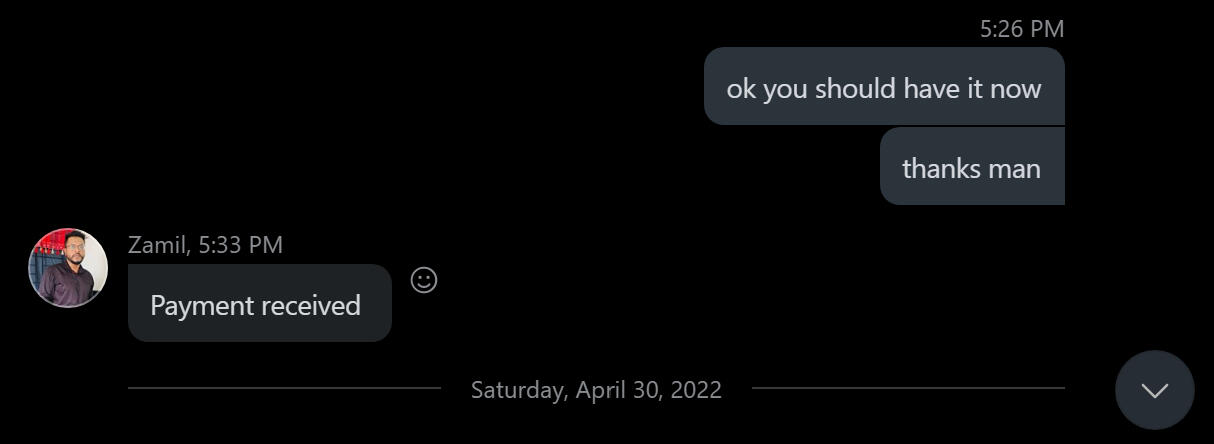
Task: Click the 5:26 PM timestamp
Action: (x=1021, y=29)
